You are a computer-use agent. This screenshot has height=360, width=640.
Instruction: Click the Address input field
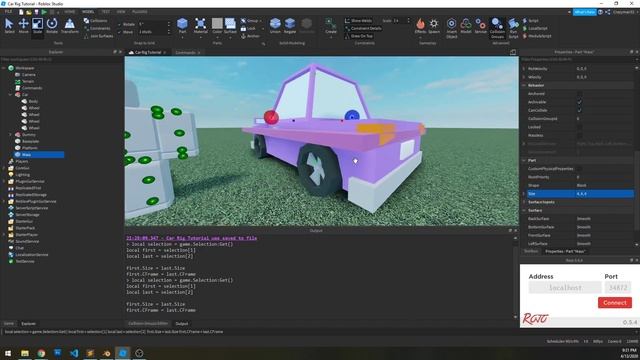pos(565,288)
